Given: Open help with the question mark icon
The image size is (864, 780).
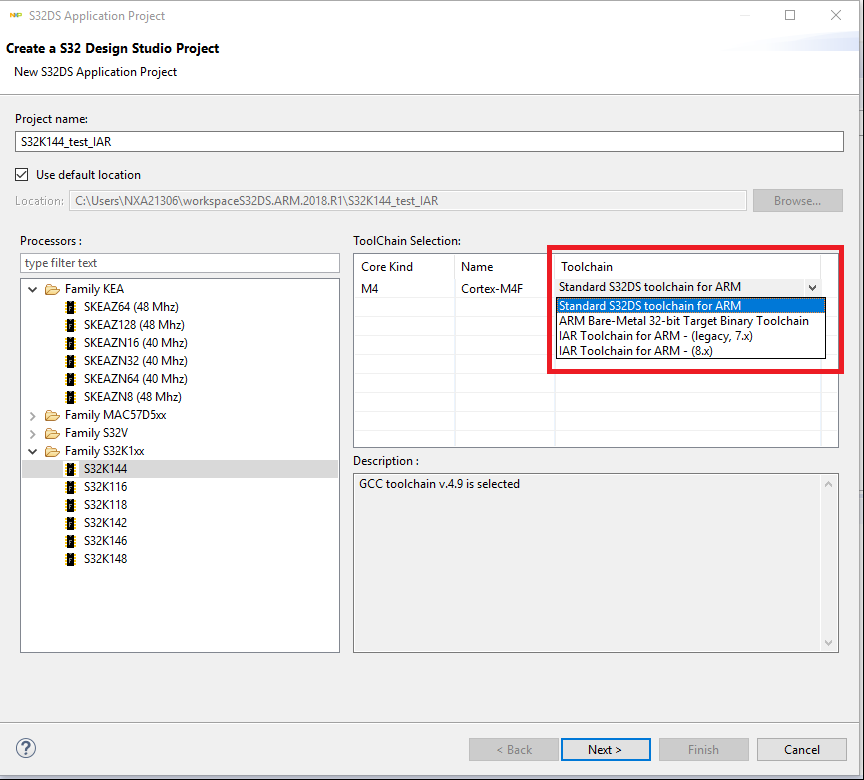Looking at the screenshot, I should pyautogui.click(x=26, y=748).
